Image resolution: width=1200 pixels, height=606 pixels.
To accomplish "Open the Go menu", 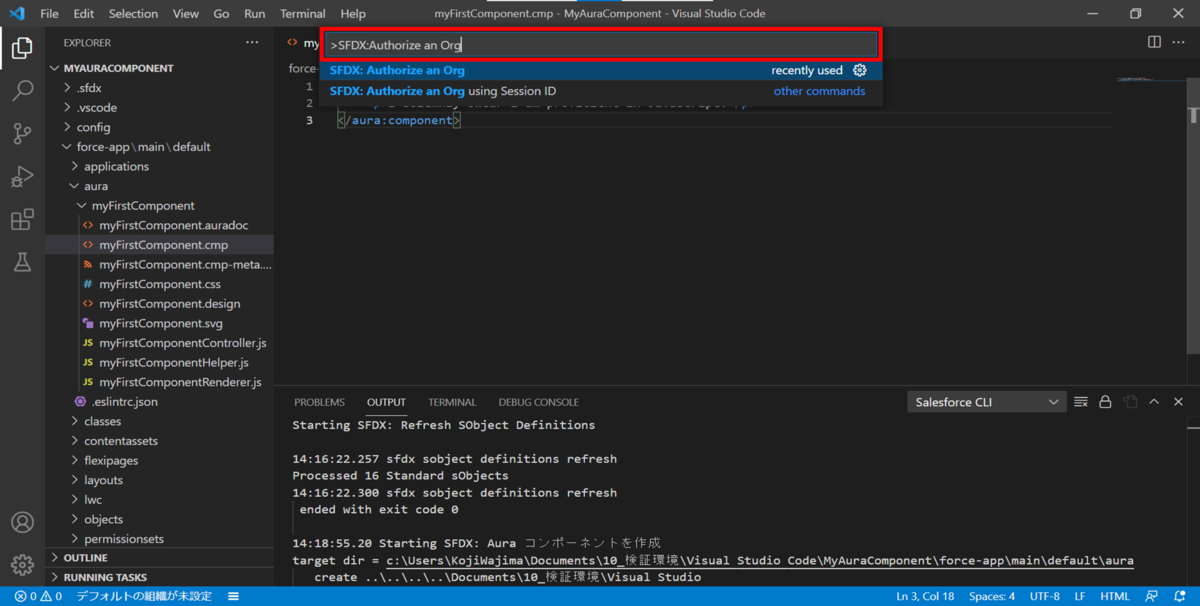I will [x=221, y=14].
